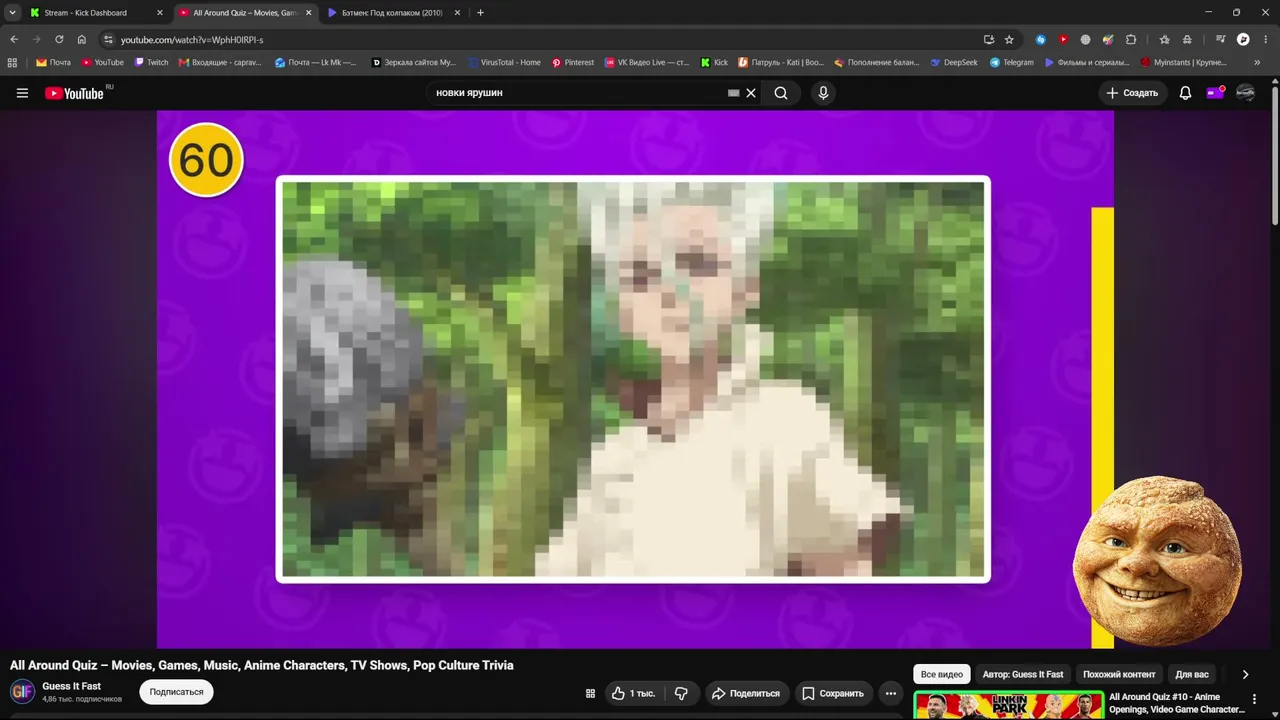Go forward to the next page
The image size is (1280, 720).
(x=37, y=39)
